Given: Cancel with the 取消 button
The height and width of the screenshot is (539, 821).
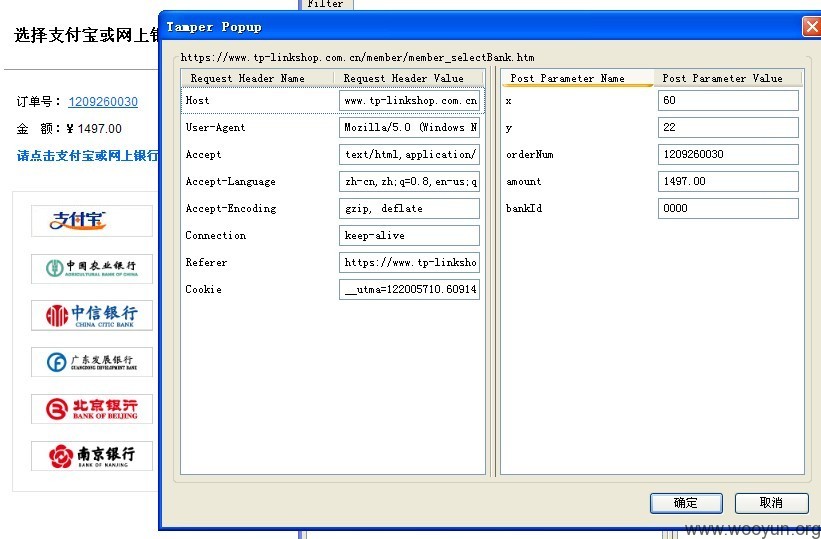Looking at the screenshot, I should pyautogui.click(x=771, y=503).
